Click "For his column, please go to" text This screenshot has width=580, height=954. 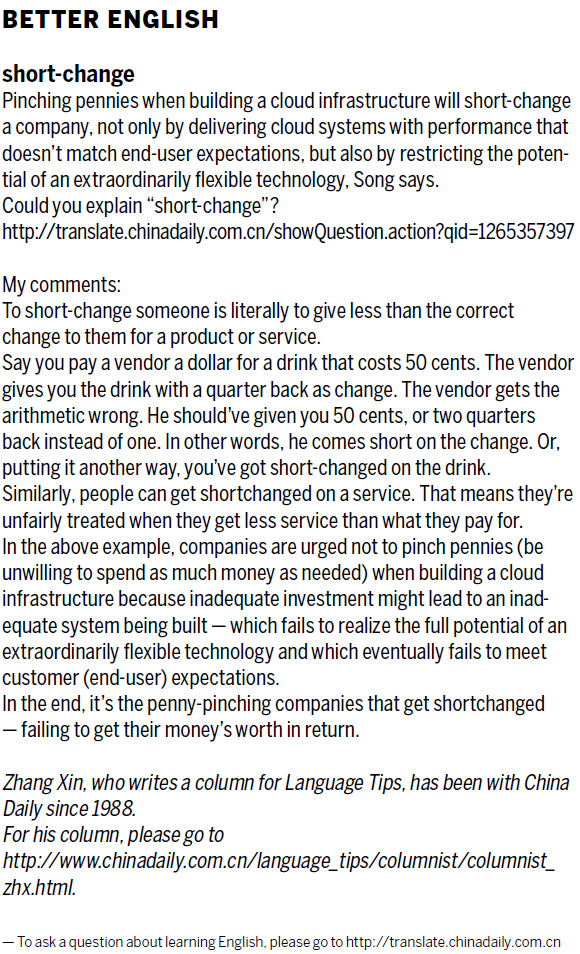tap(113, 835)
